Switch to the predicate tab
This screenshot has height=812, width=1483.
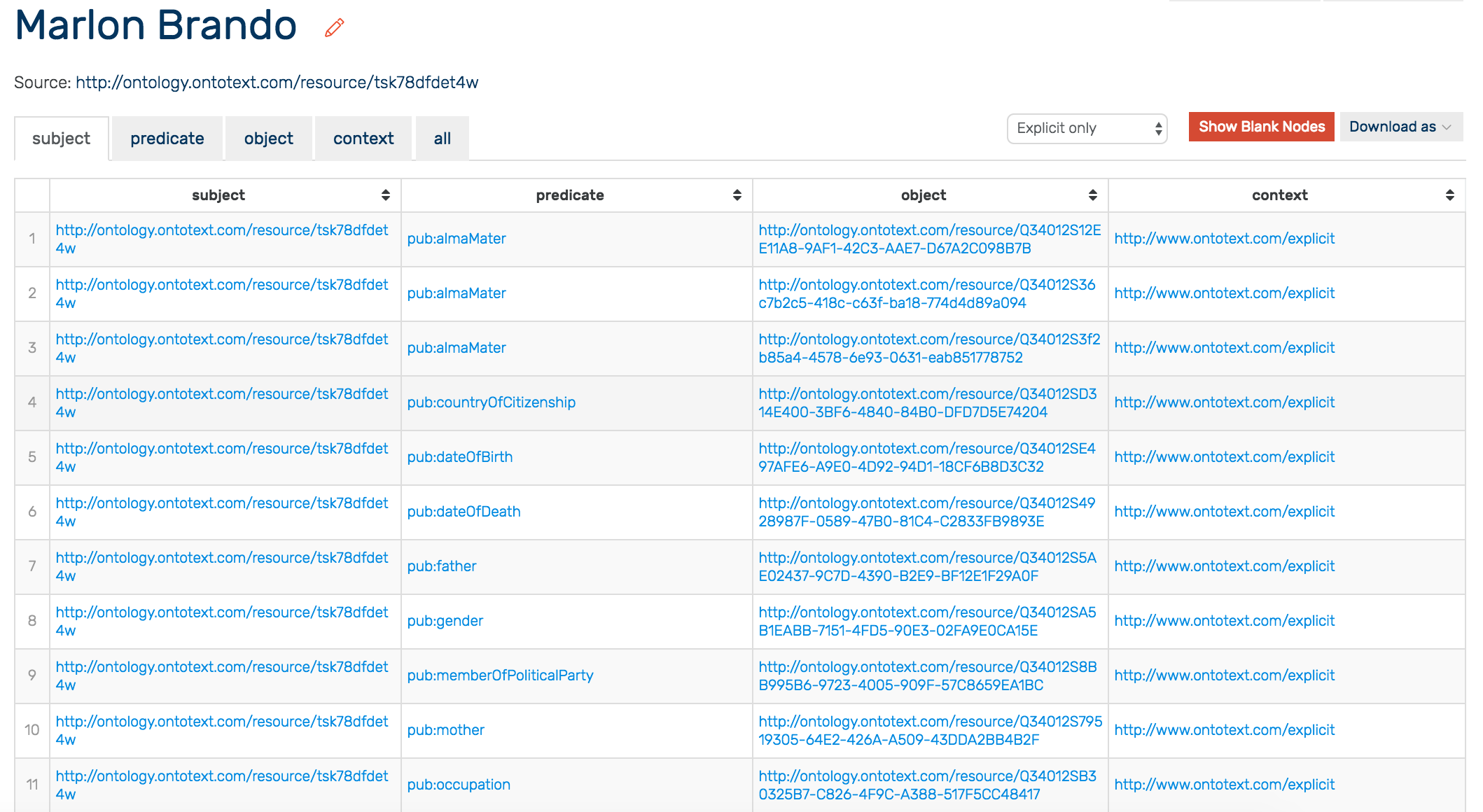(x=167, y=139)
